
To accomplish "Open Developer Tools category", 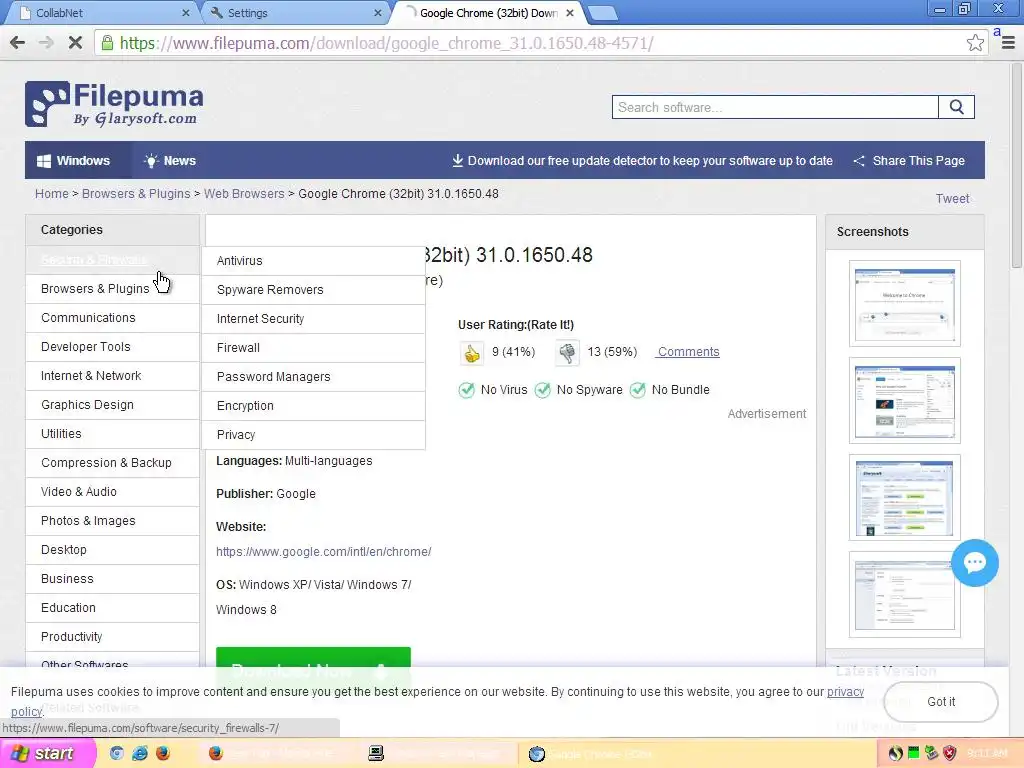I will (x=112, y=347).
